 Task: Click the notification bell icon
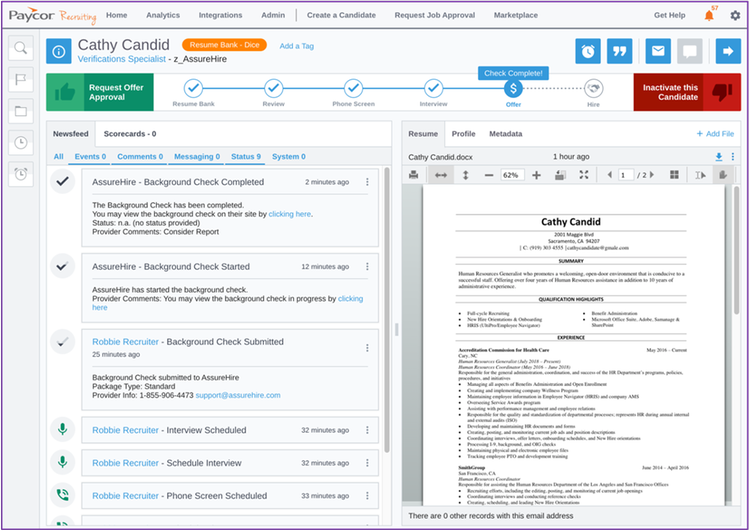[710, 16]
